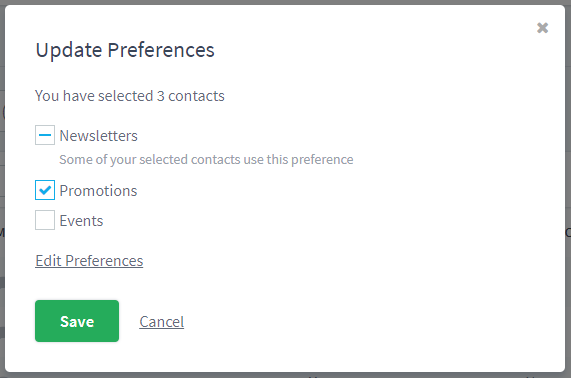Cancel the preference update
This screenshot has width=571, height=378.
click(162, 322)
